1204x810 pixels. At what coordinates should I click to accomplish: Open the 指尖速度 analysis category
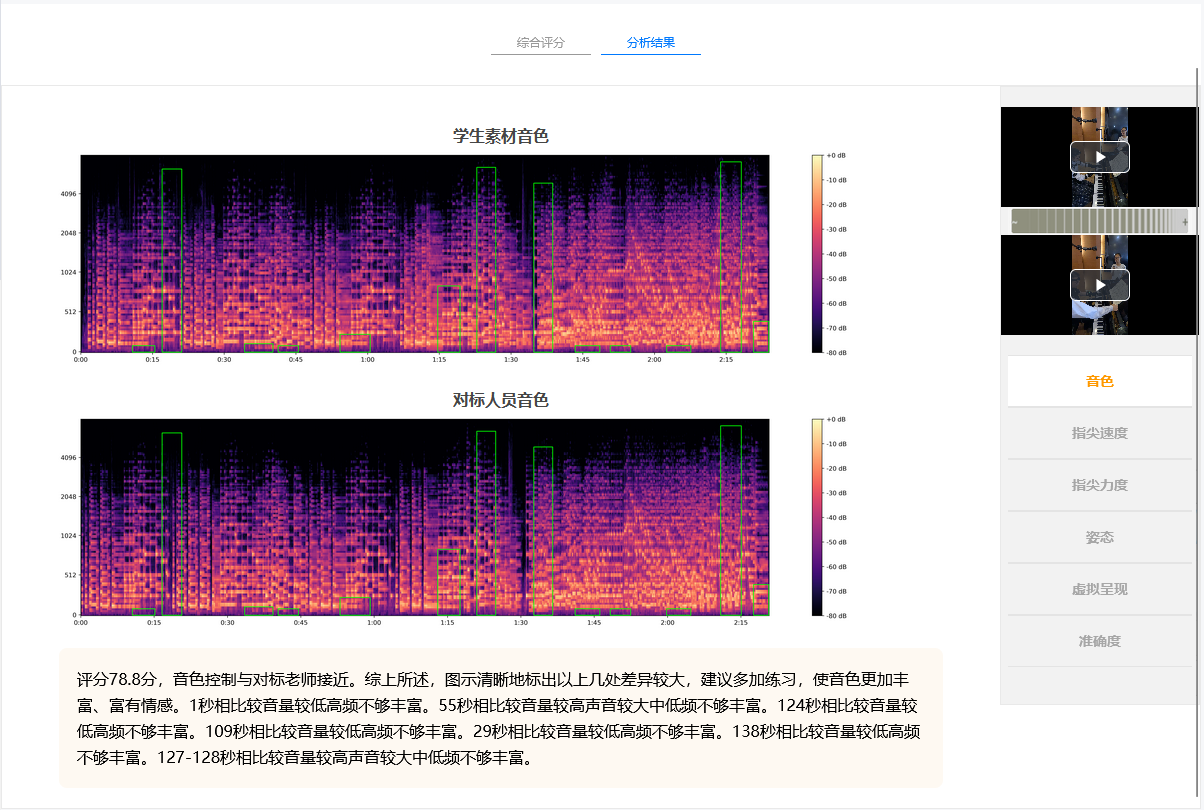(1099, 433)
